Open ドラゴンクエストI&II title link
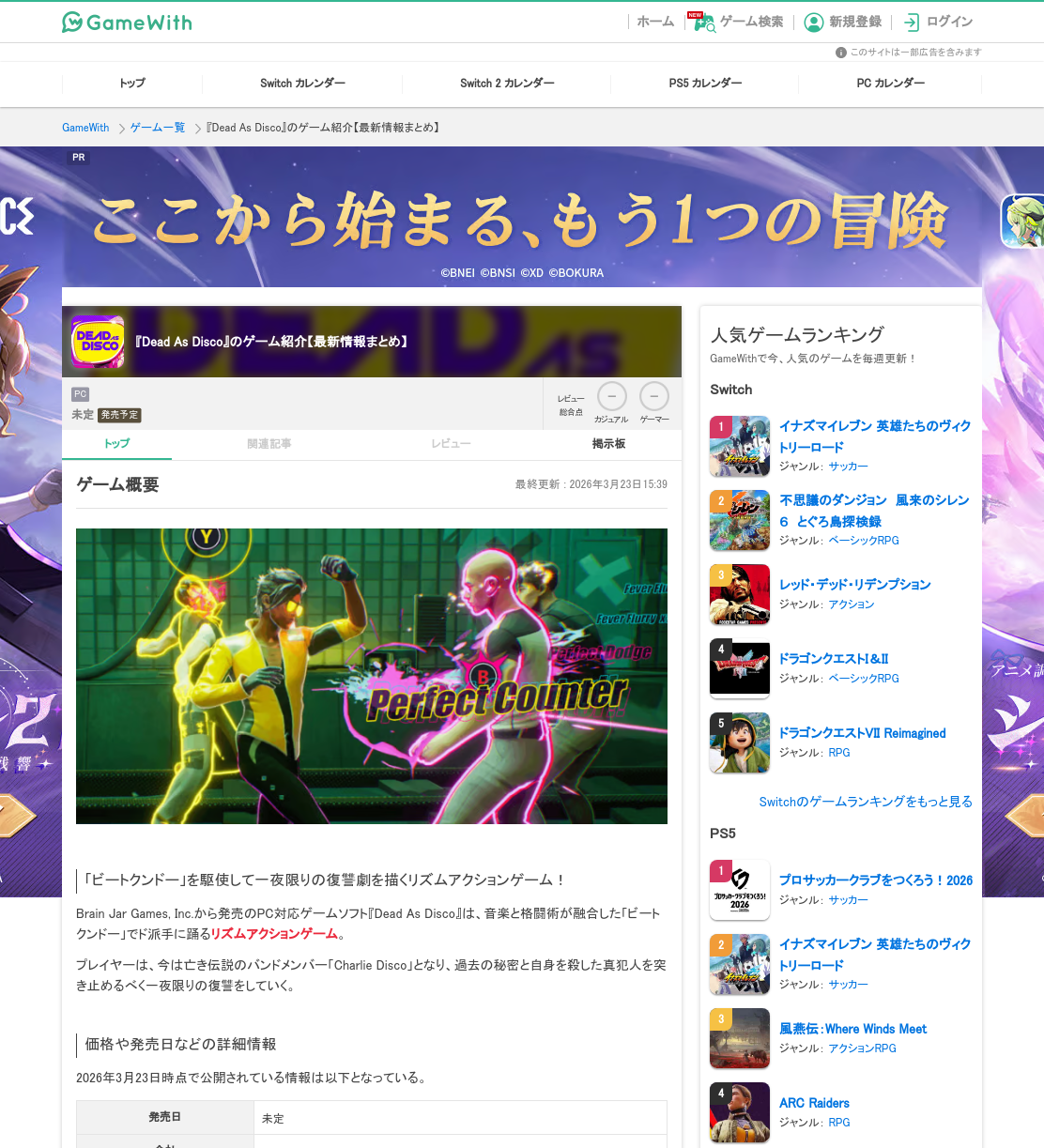Viewport: 1044px width, 1148px height. 834,659
